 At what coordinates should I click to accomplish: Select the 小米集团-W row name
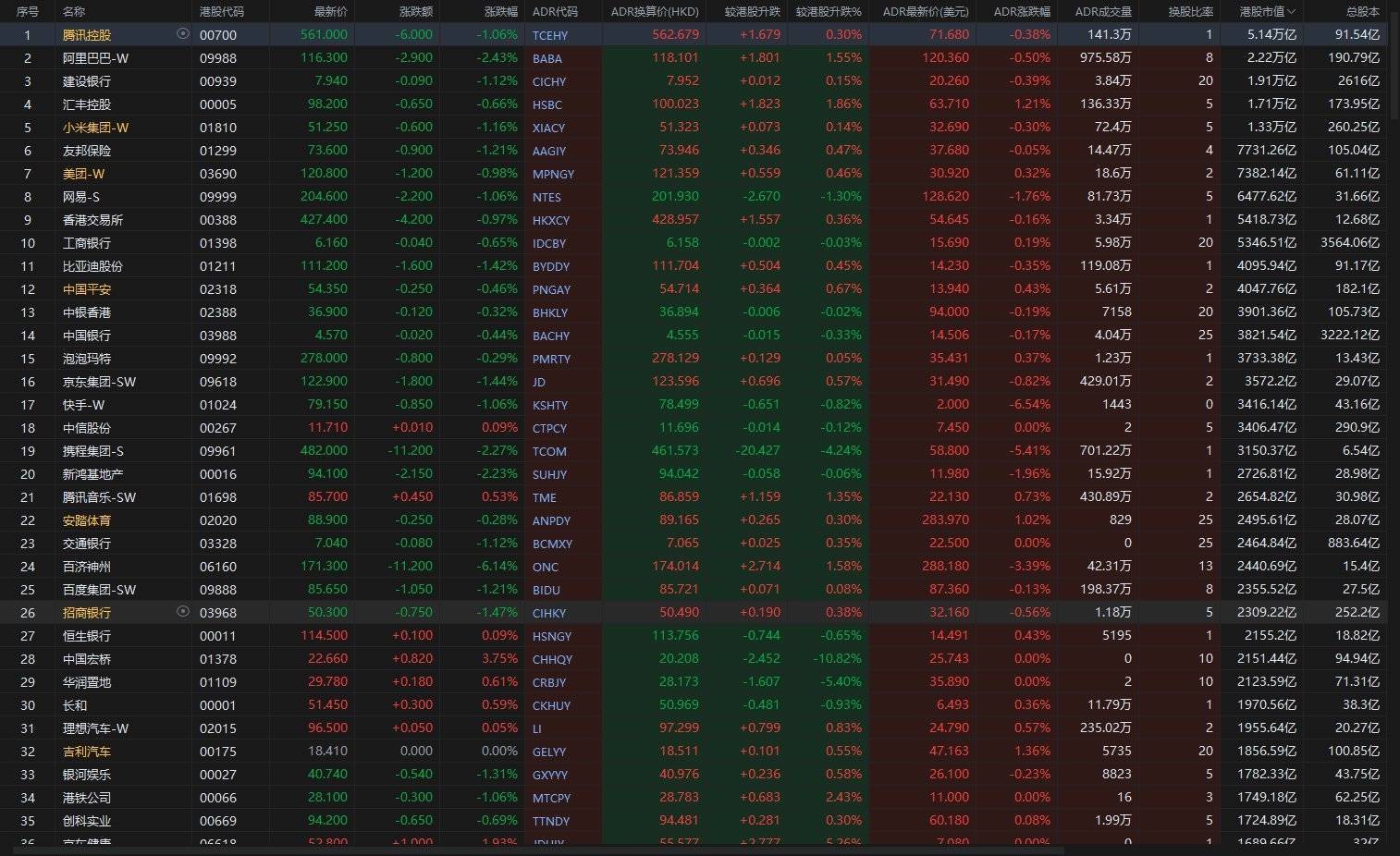tap(95, 128)
